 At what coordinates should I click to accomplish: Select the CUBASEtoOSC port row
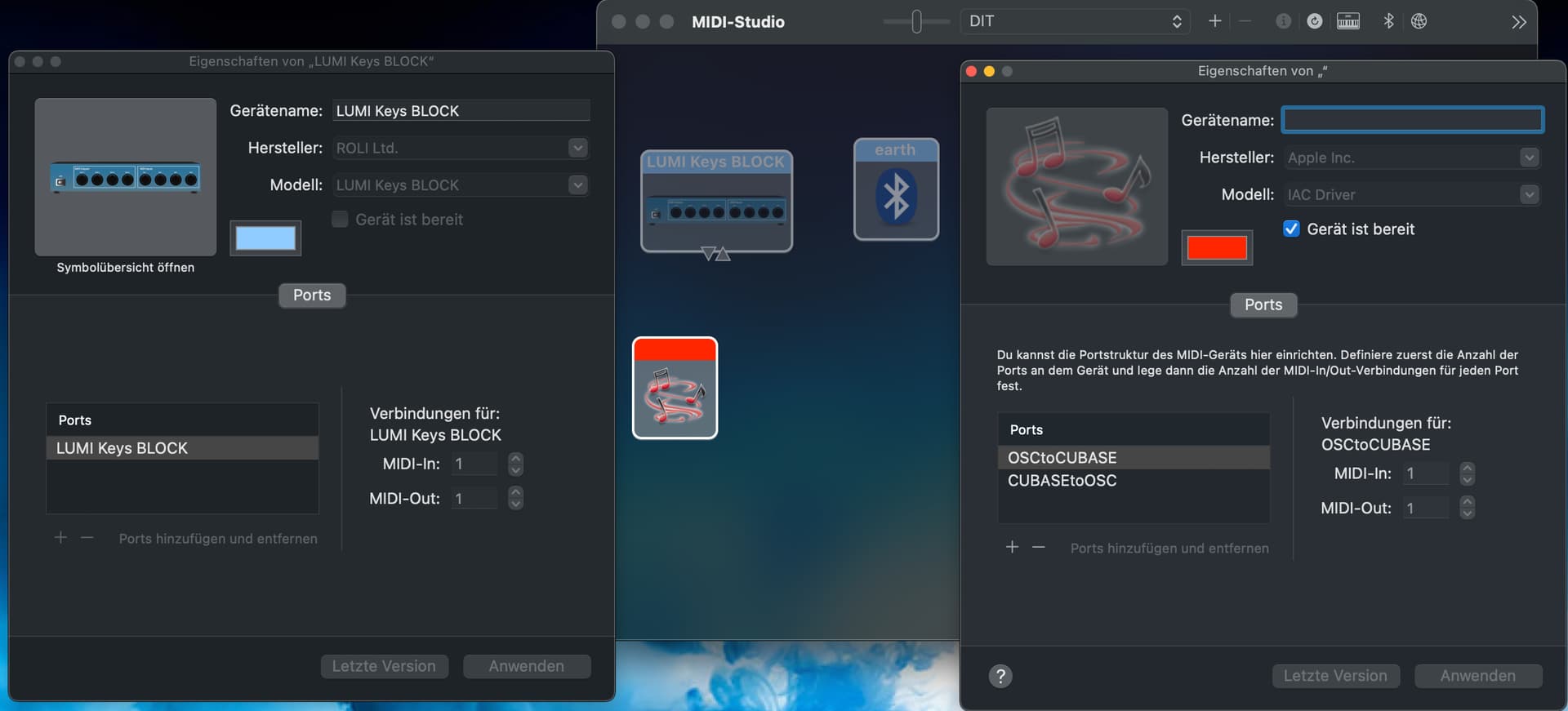1134,480
